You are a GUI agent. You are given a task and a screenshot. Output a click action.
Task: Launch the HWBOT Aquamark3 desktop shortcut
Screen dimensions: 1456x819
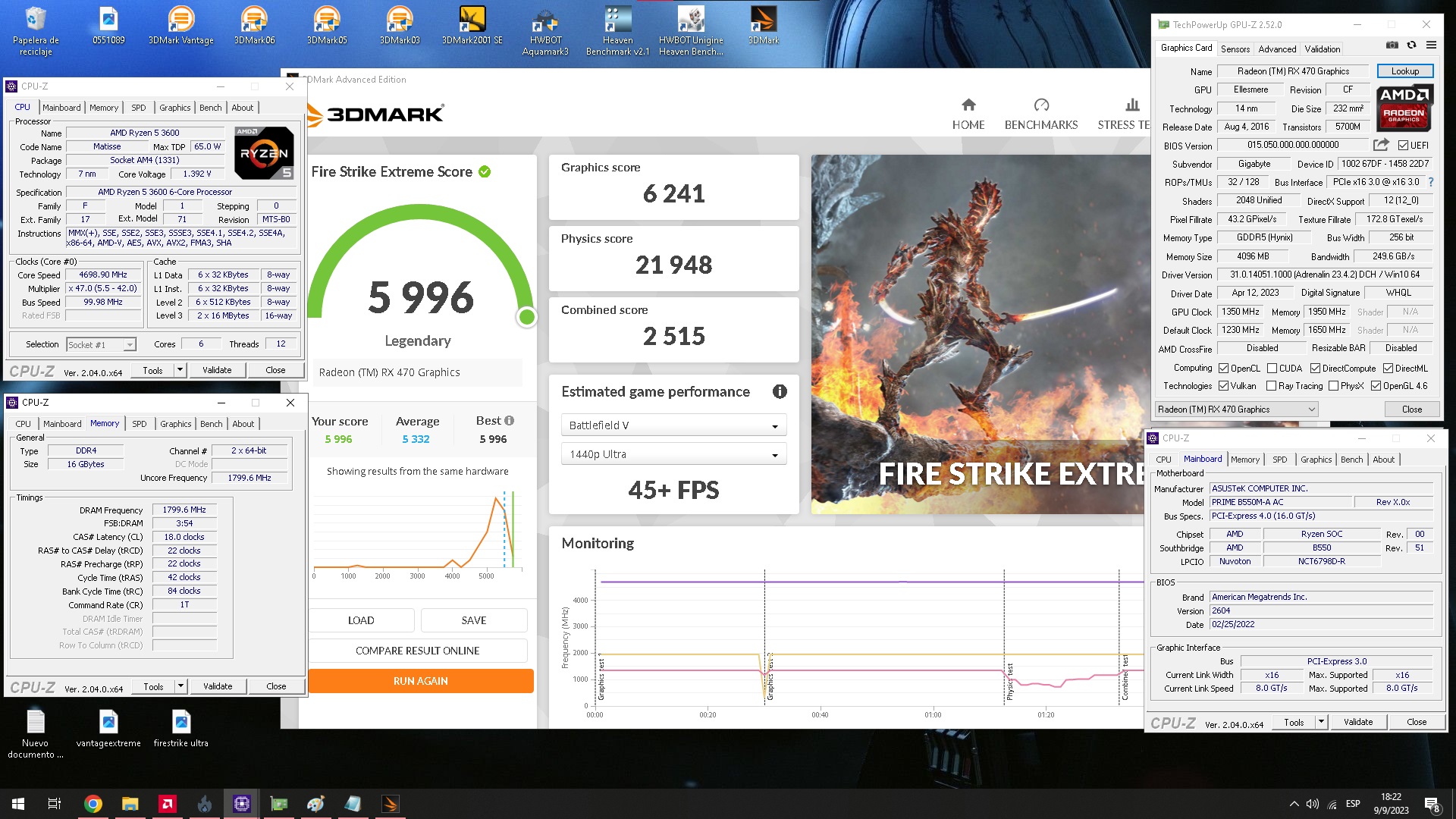[x=545, y=30]
